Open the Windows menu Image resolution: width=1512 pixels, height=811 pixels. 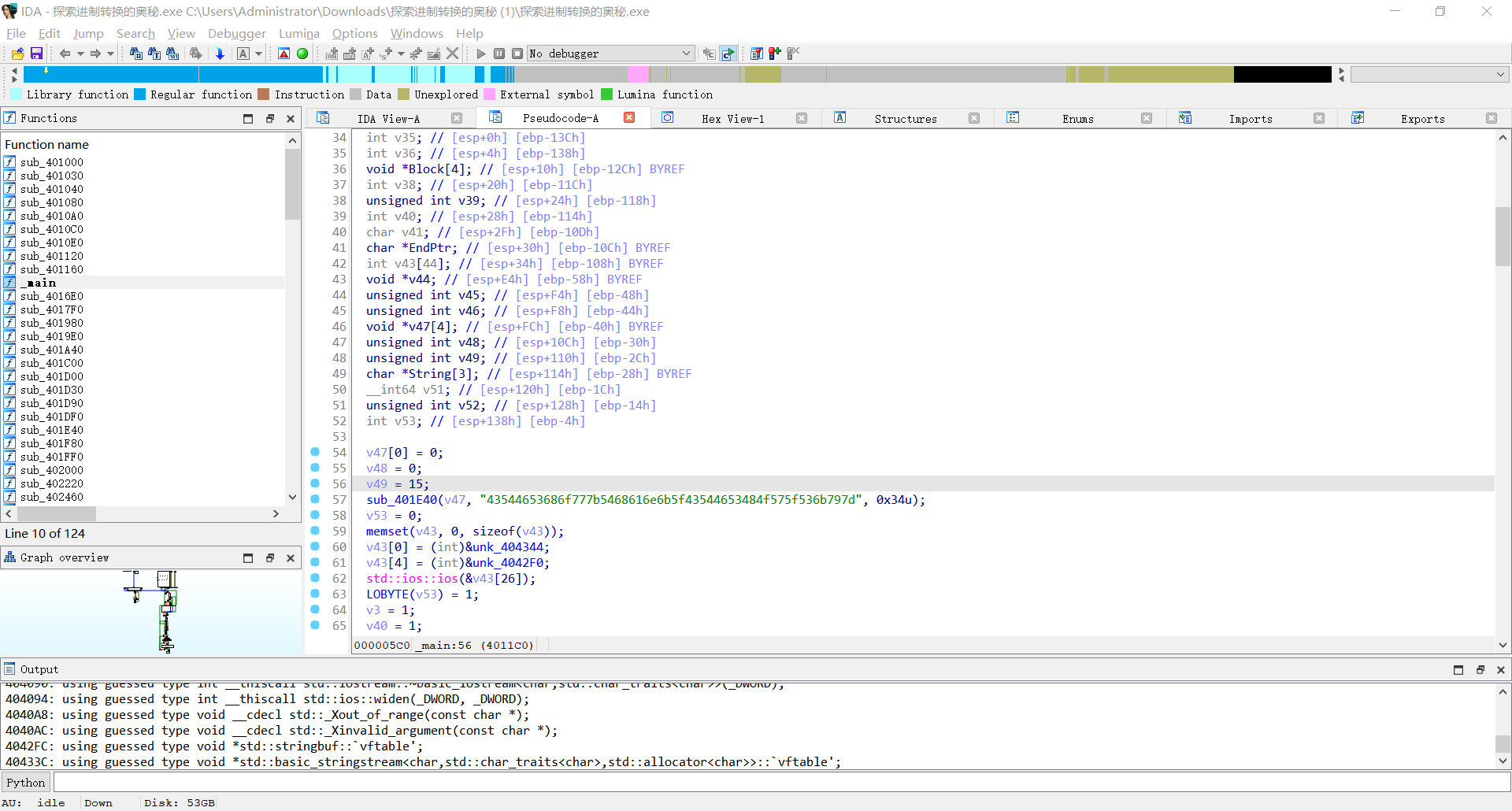point(417,33)
